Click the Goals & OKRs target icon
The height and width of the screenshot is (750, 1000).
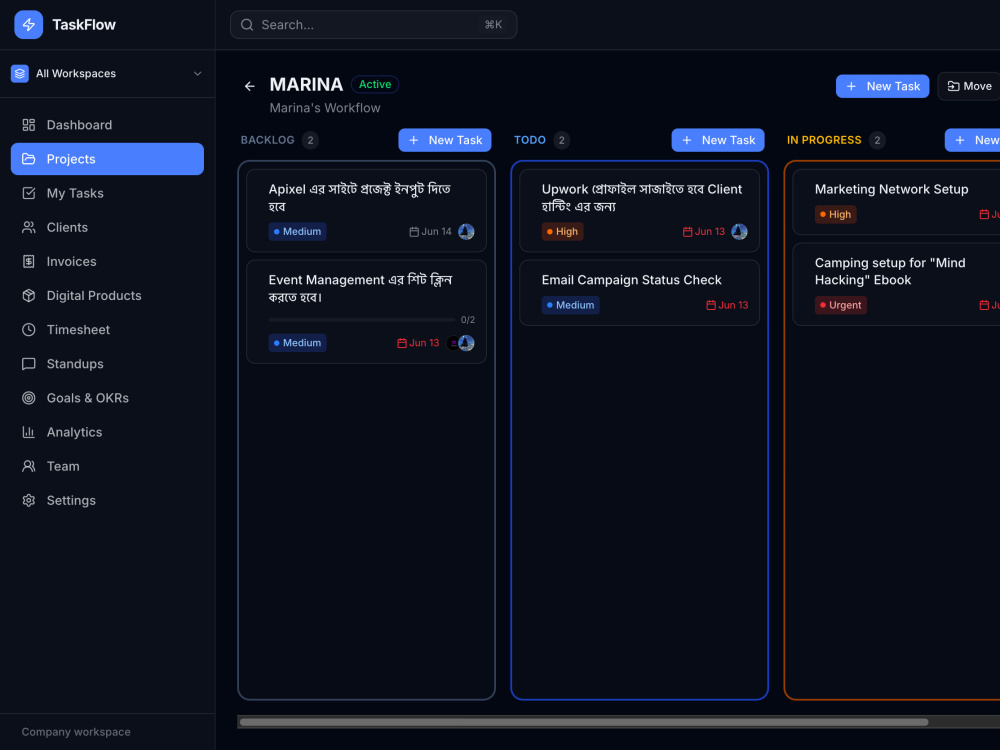(x=29, y=398)
